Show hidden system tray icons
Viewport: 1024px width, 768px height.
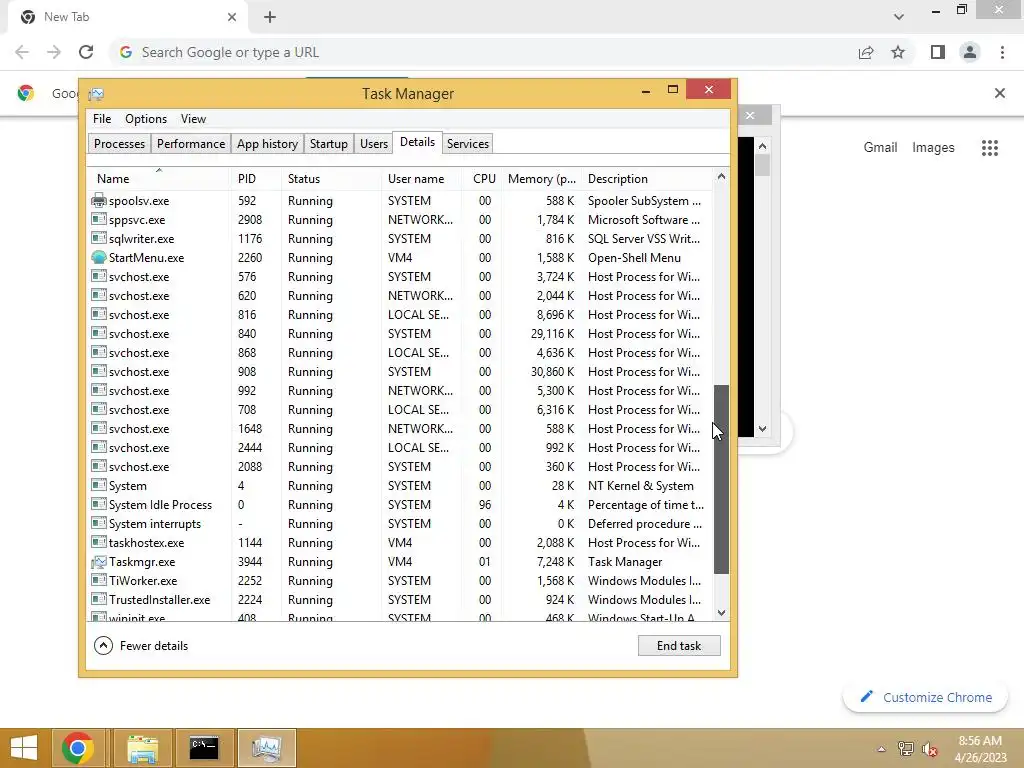[881, 749]
